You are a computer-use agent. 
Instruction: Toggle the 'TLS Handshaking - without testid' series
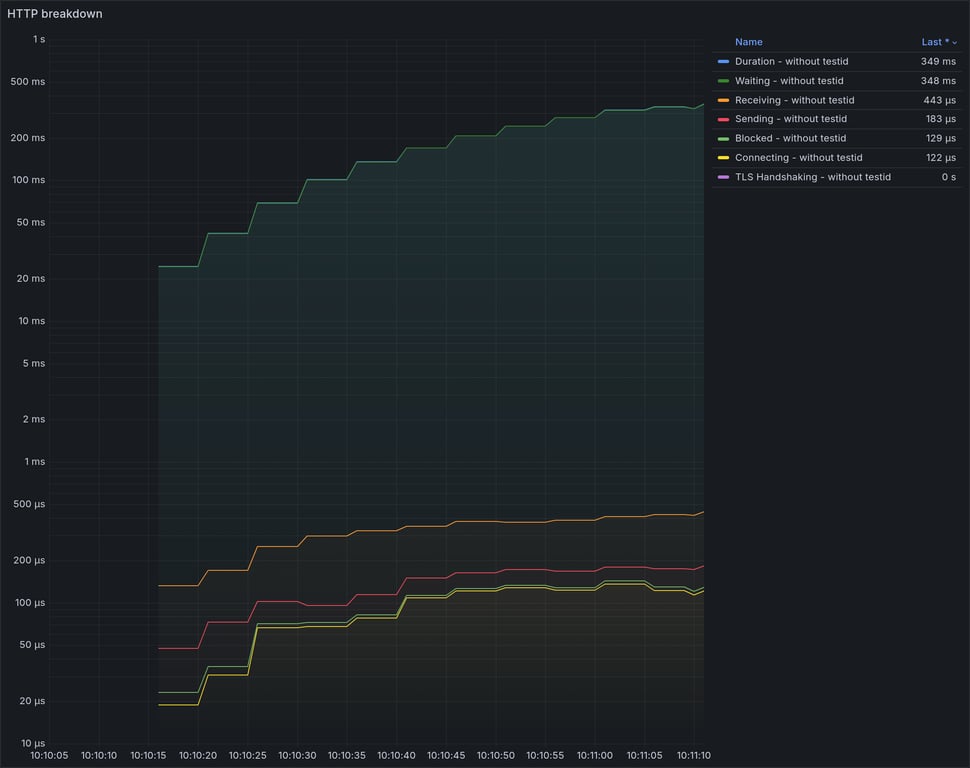813,177
